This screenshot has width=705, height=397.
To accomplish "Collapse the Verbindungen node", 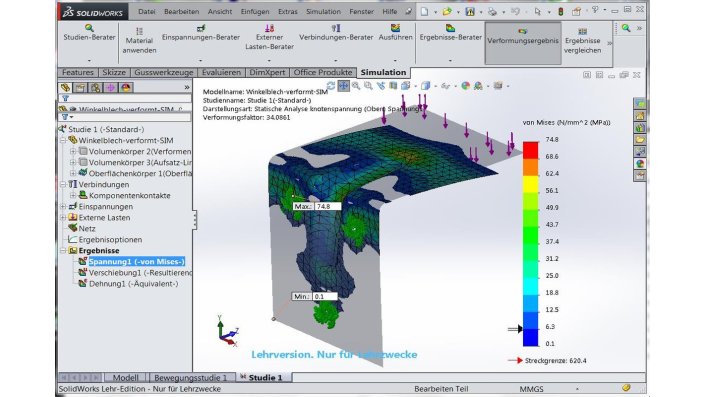I will [x=63, y=184].
